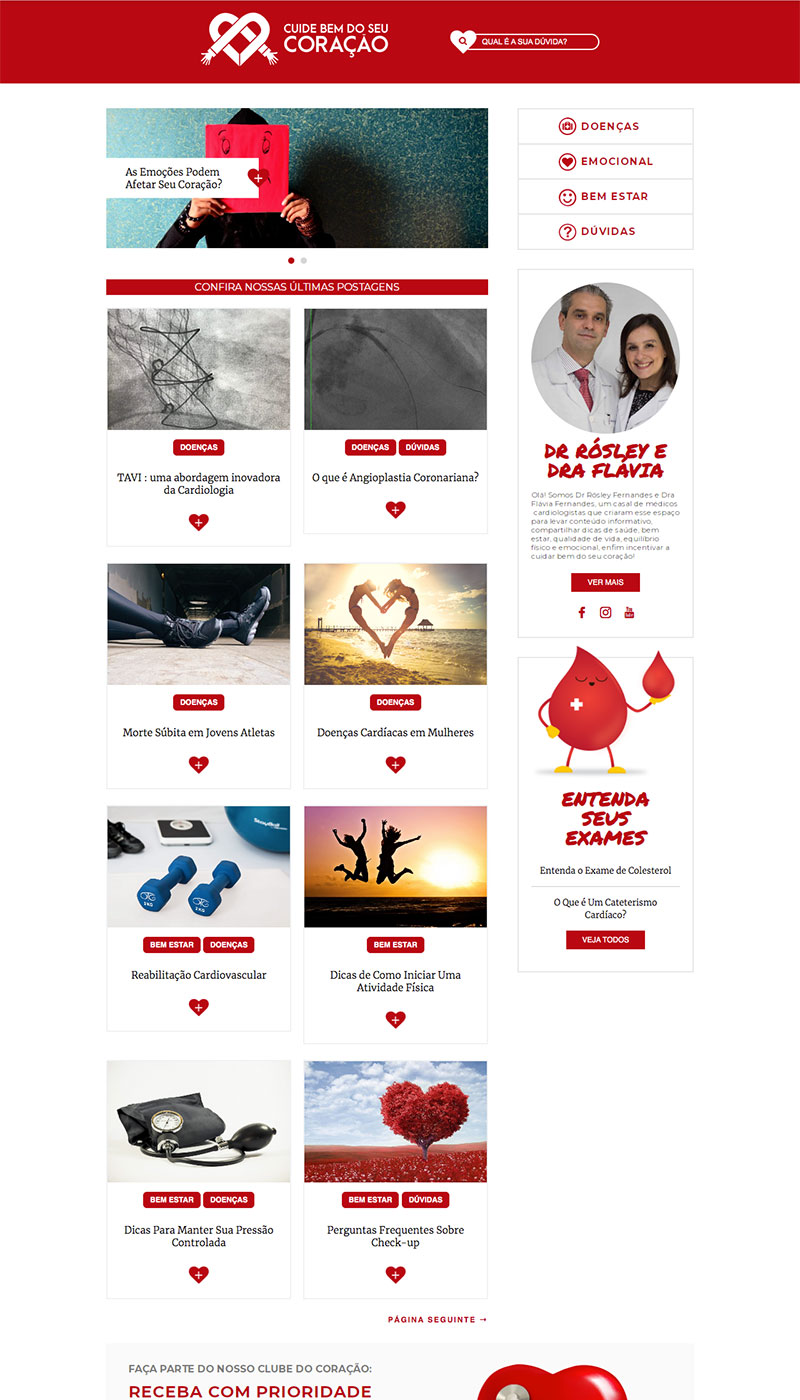
Task: Click the Cuide Bem do Seu Coração logo
Action: (295, 40)
